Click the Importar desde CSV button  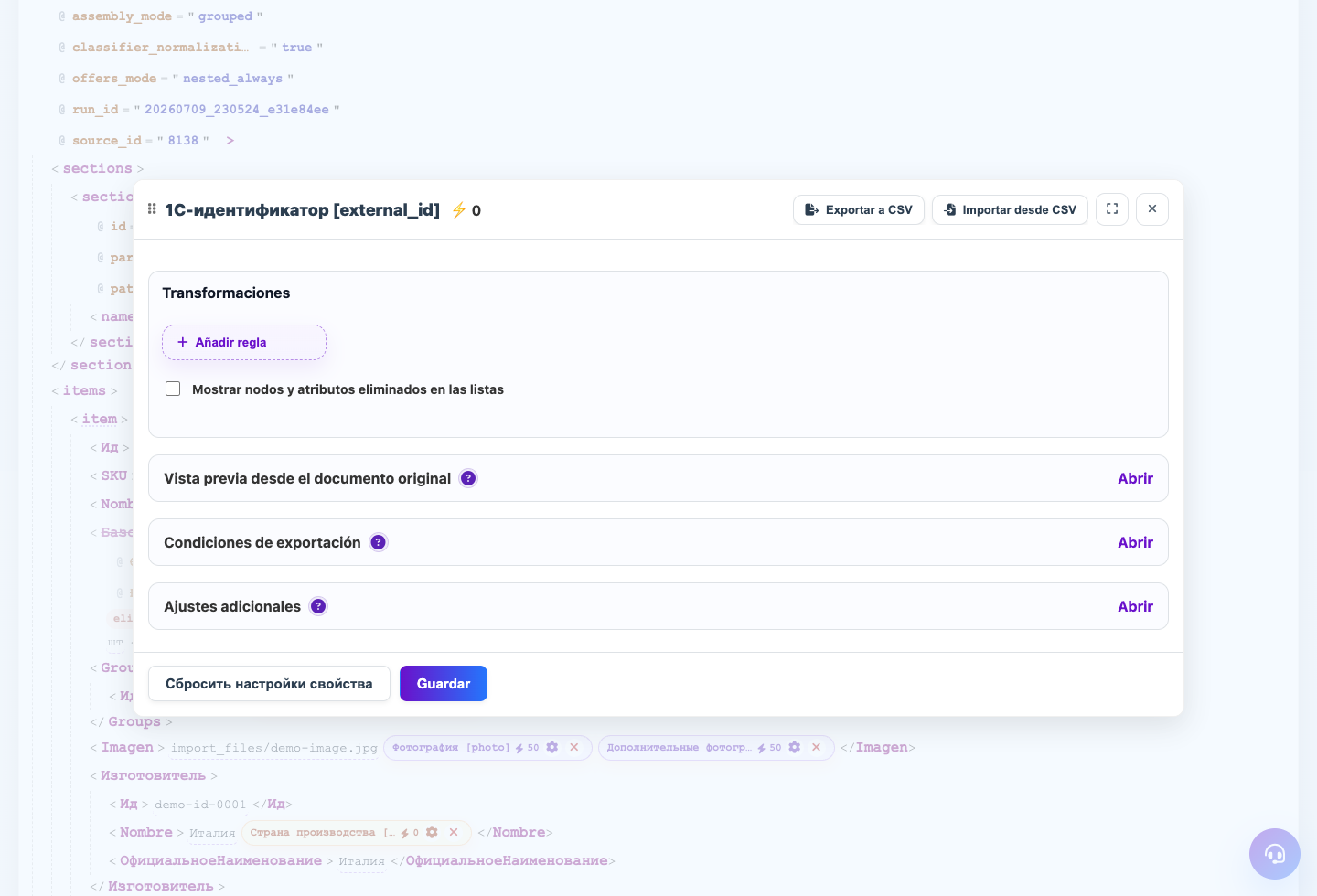coord(1010,209)
